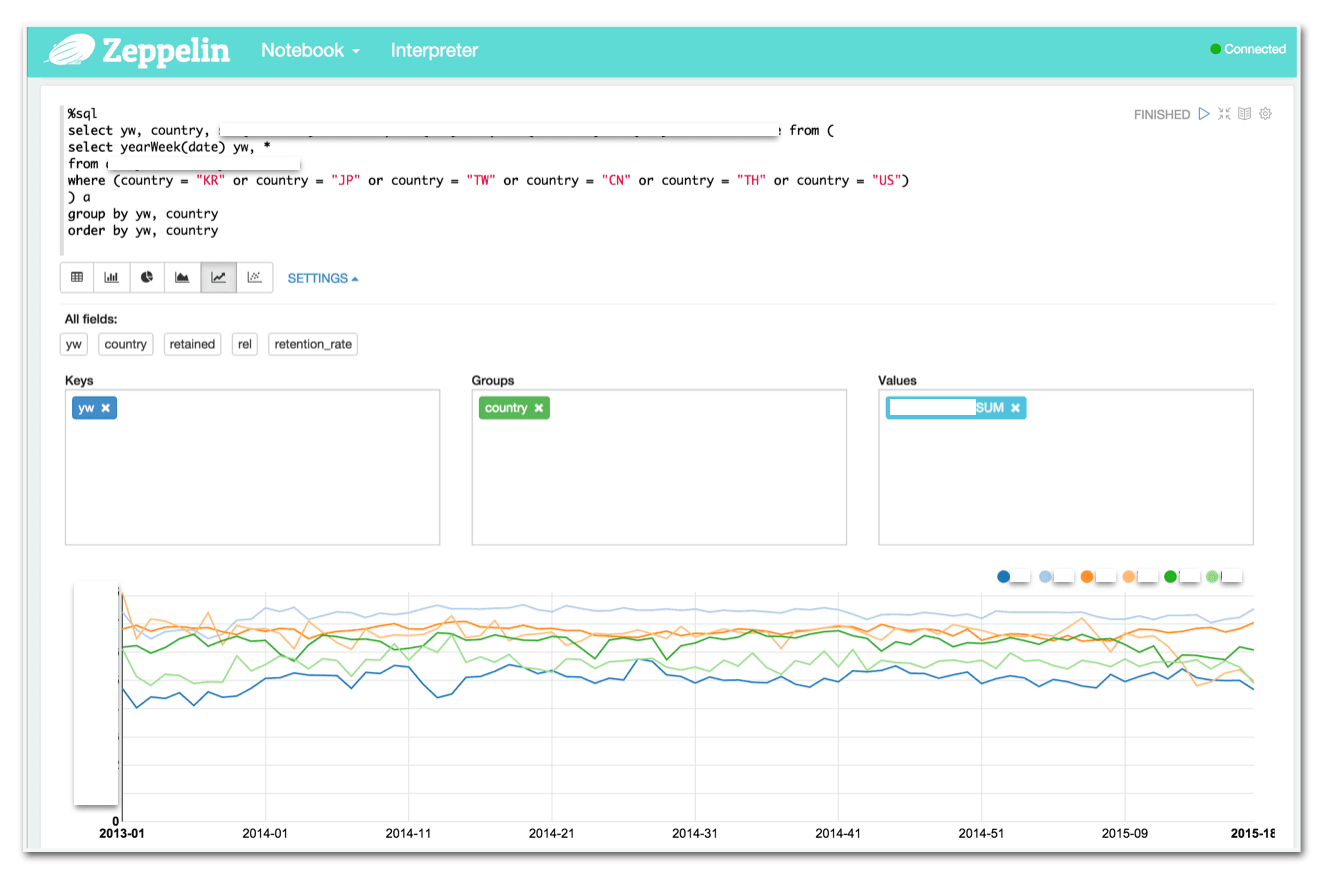Select the pie chart visualization icon
The height and width of the screenshot is (896, 1328).
(146, 277)
